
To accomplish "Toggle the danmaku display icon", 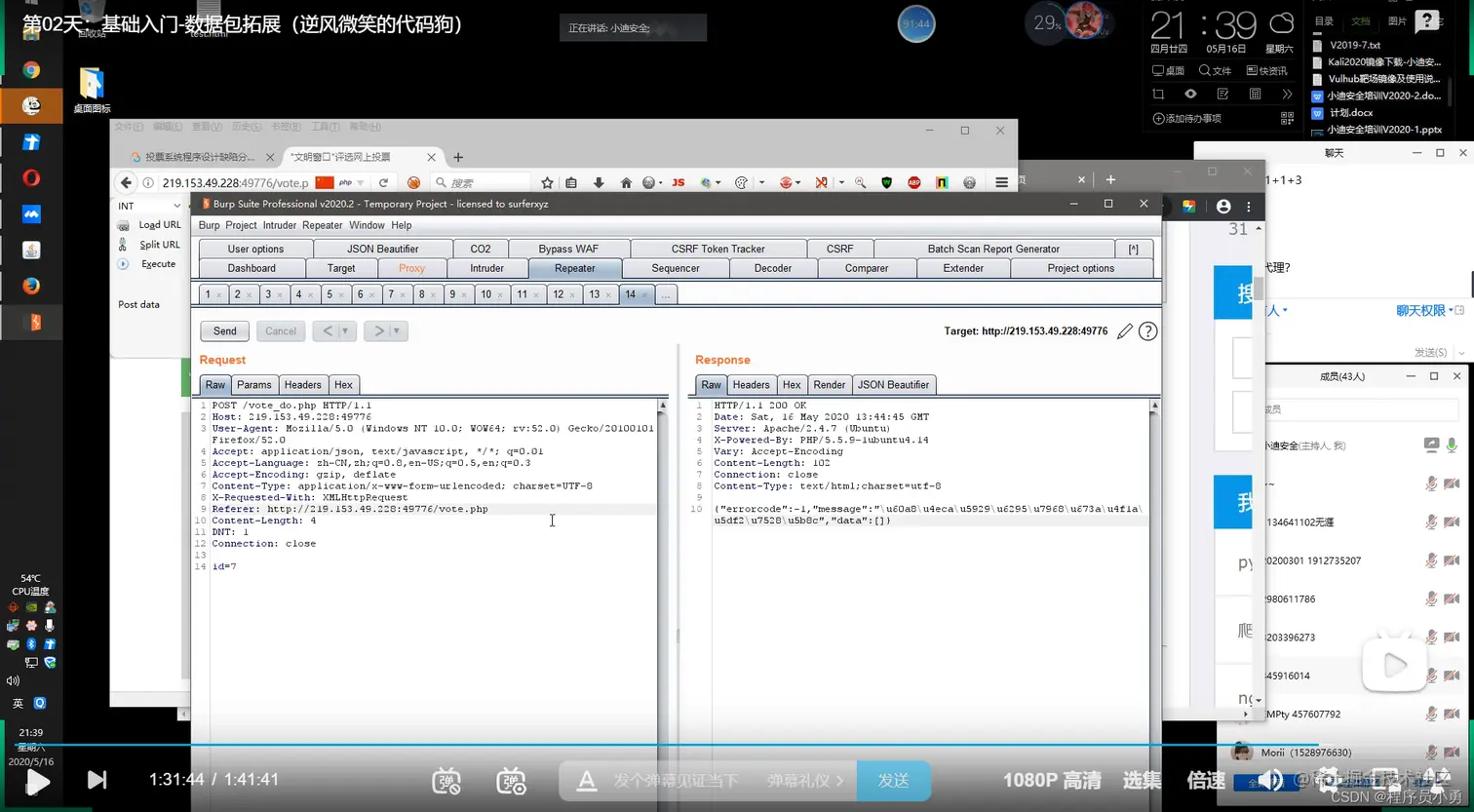I will (x=446, y=781).
